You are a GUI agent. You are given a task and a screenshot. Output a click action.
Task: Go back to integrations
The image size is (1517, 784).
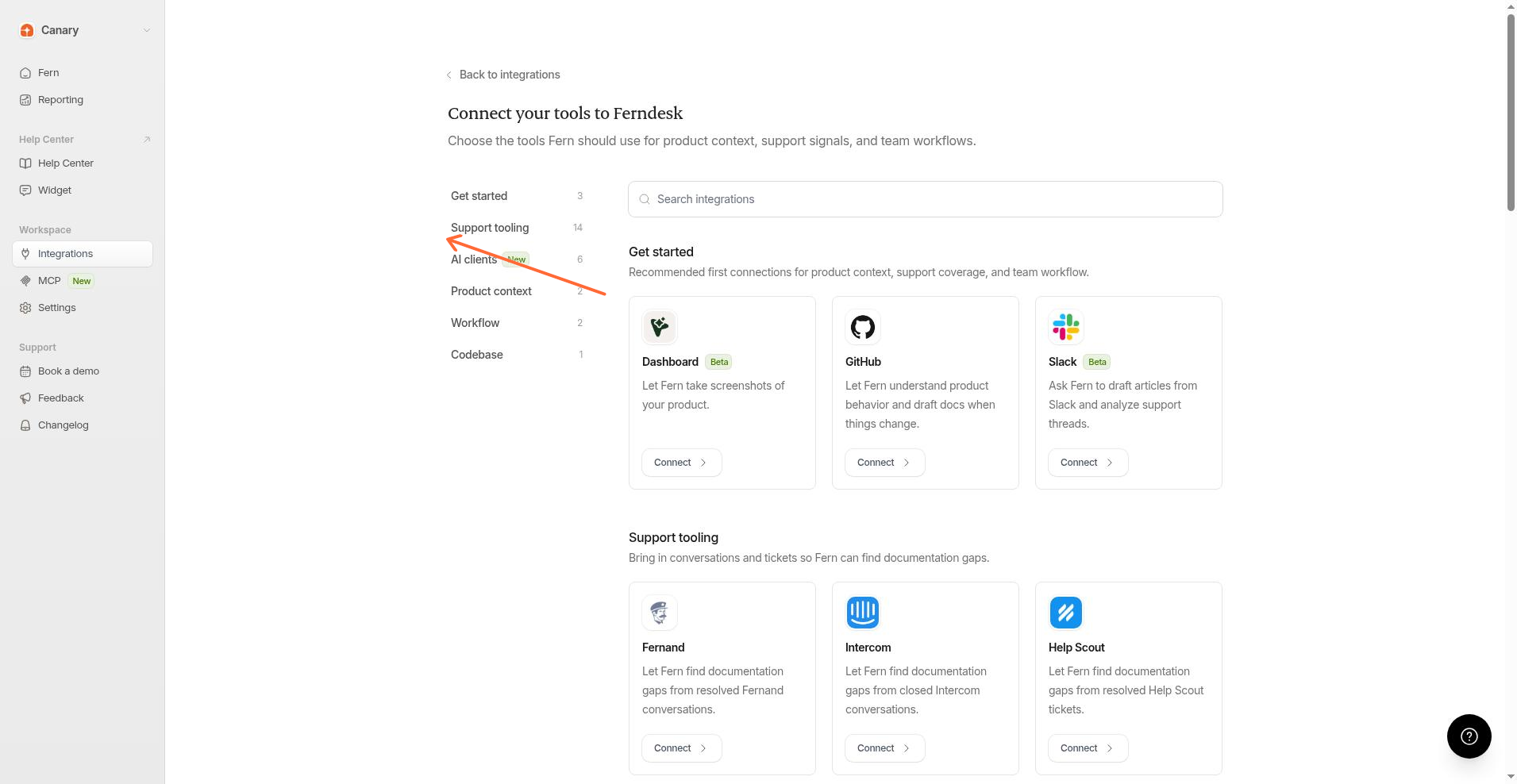click(x=510, y=75)
